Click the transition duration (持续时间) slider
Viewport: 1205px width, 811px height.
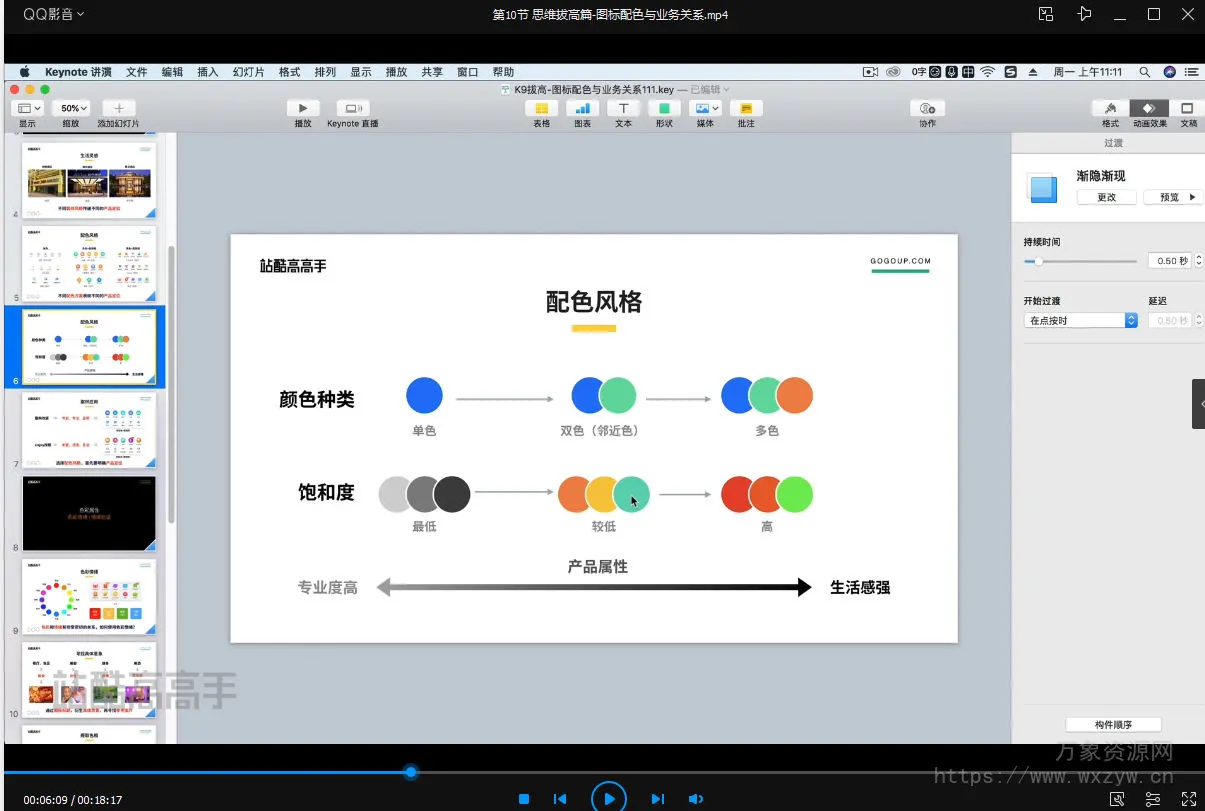point(1080,261)
